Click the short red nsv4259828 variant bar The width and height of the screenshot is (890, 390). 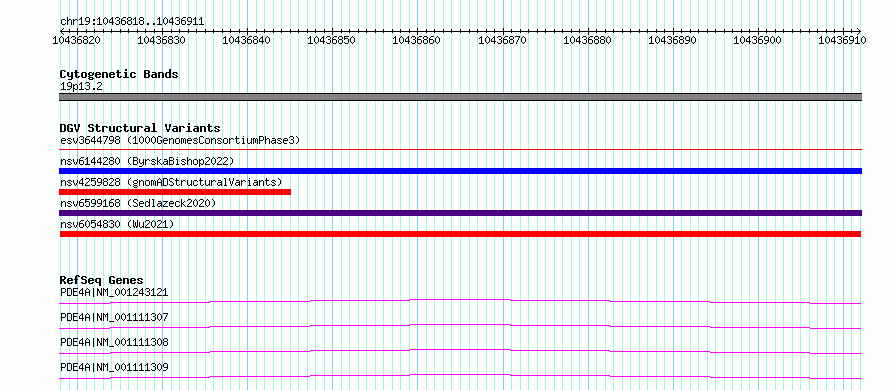tap(175, 192)
